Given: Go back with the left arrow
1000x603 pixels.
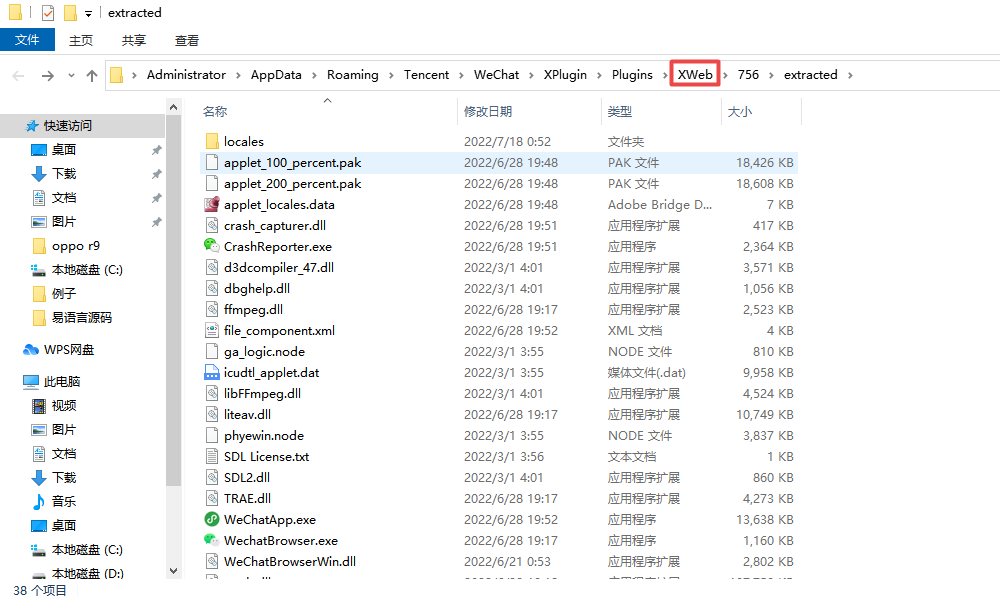Looking at the screenshot, I should point(18,76).
